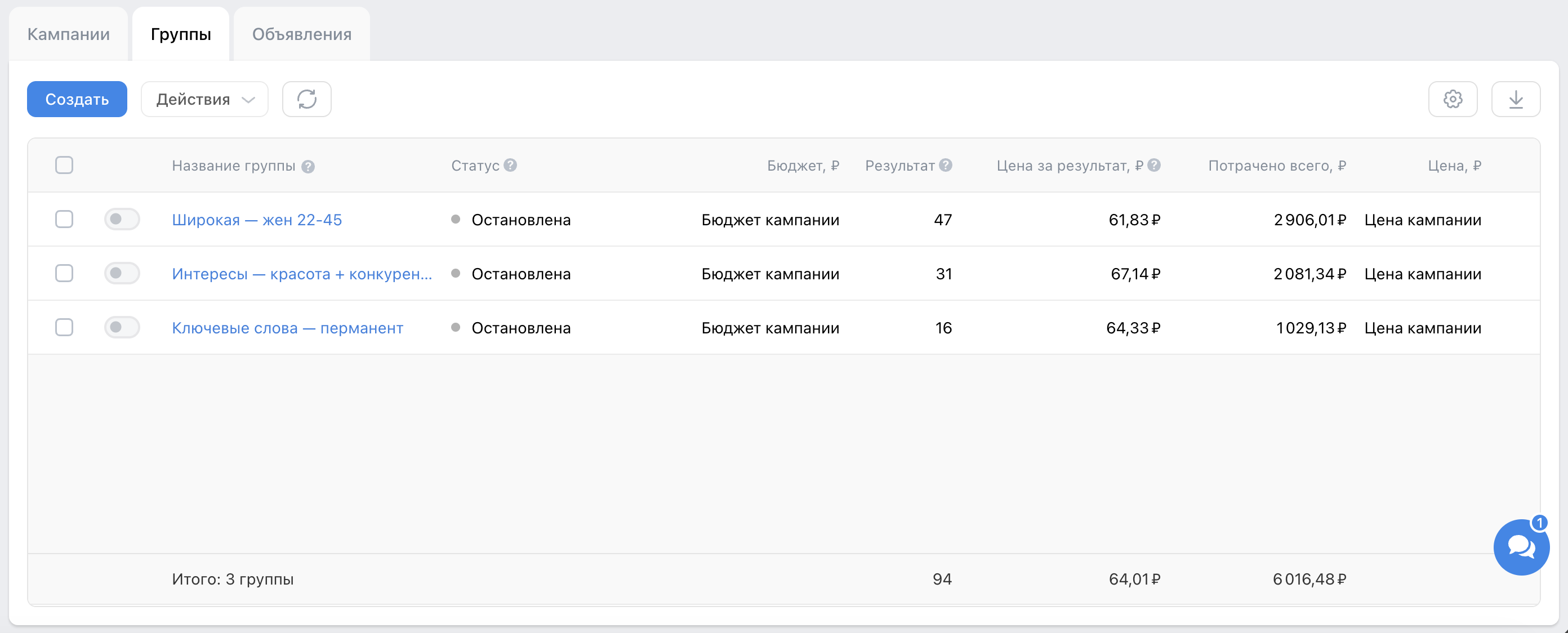
Task: Open the Широкая — жен 22-45 link
Action: pyautogui.click(x=257, y=220)
